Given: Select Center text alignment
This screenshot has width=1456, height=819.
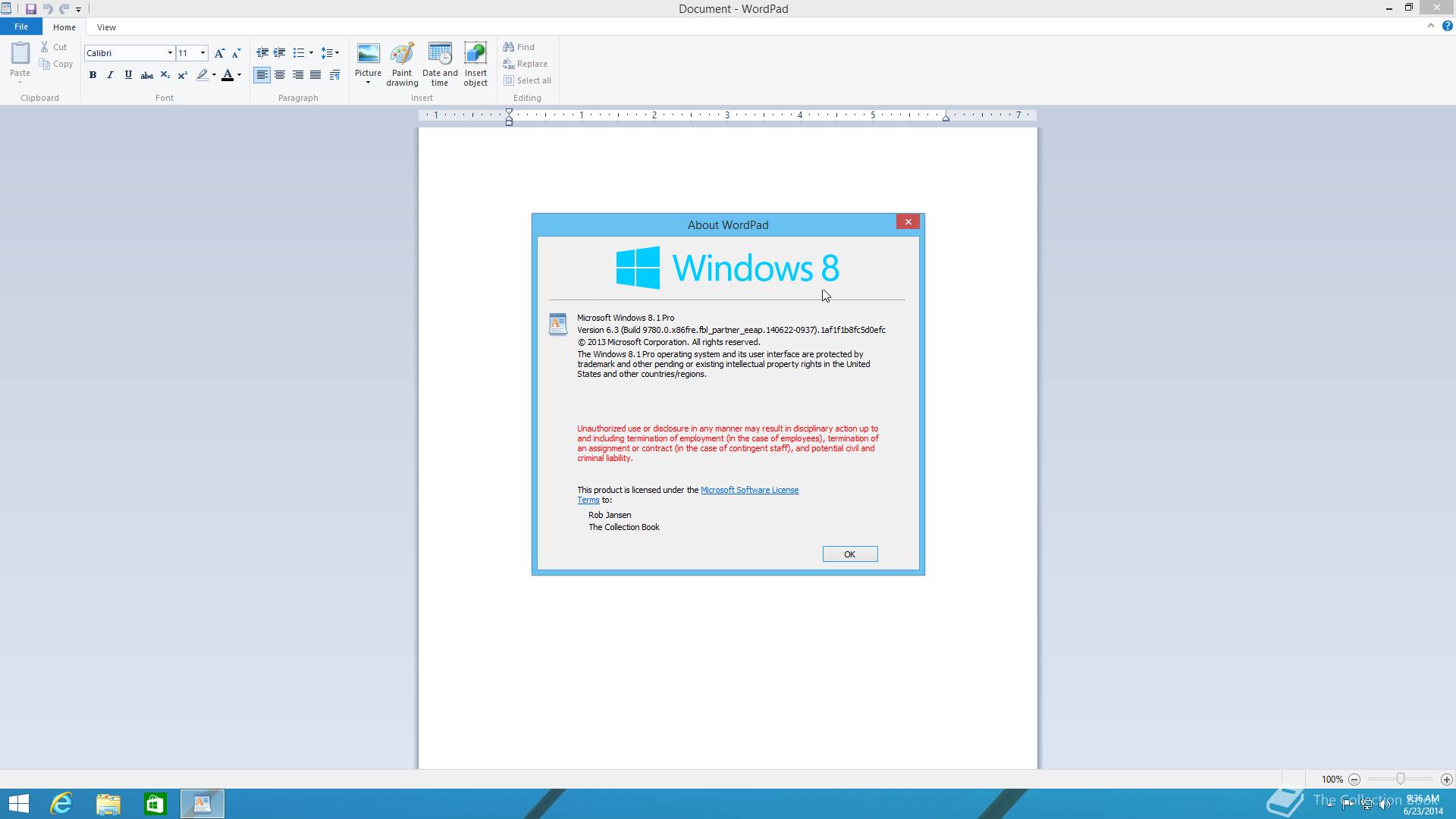Looking at the screenshot, I should pos(280,75).
